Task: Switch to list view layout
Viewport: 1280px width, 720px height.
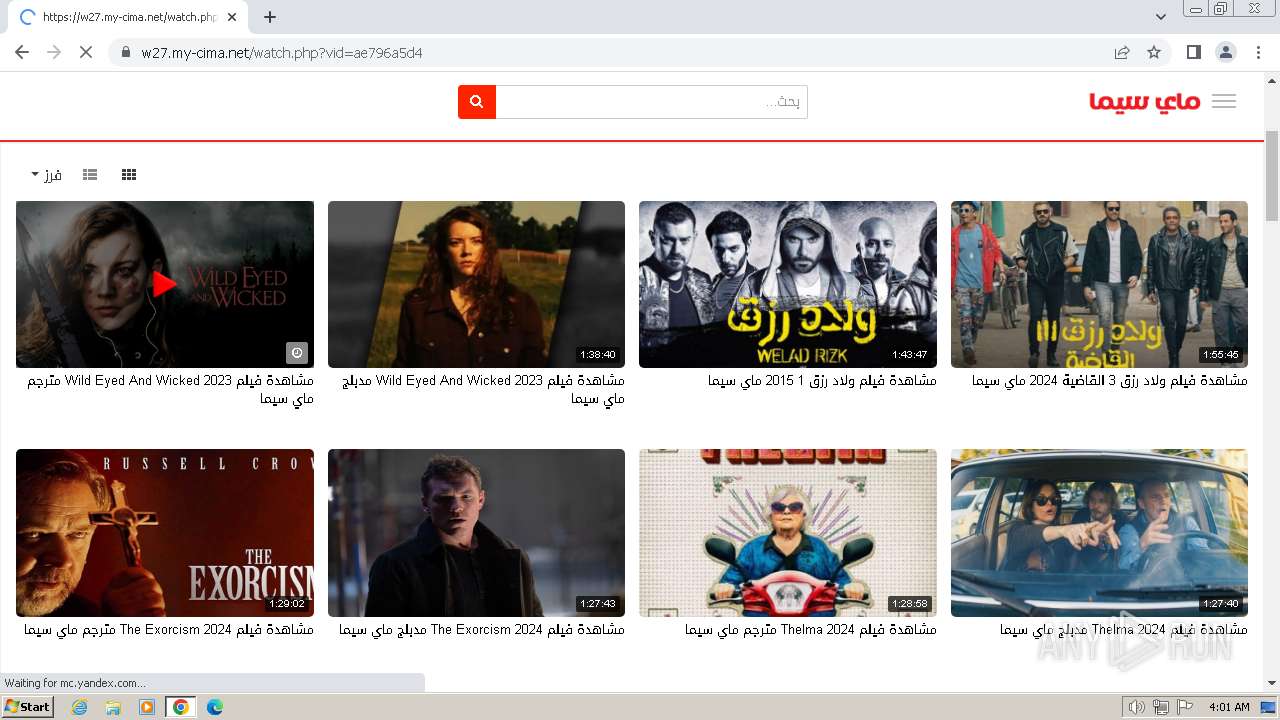Action: tap(90, 175)
